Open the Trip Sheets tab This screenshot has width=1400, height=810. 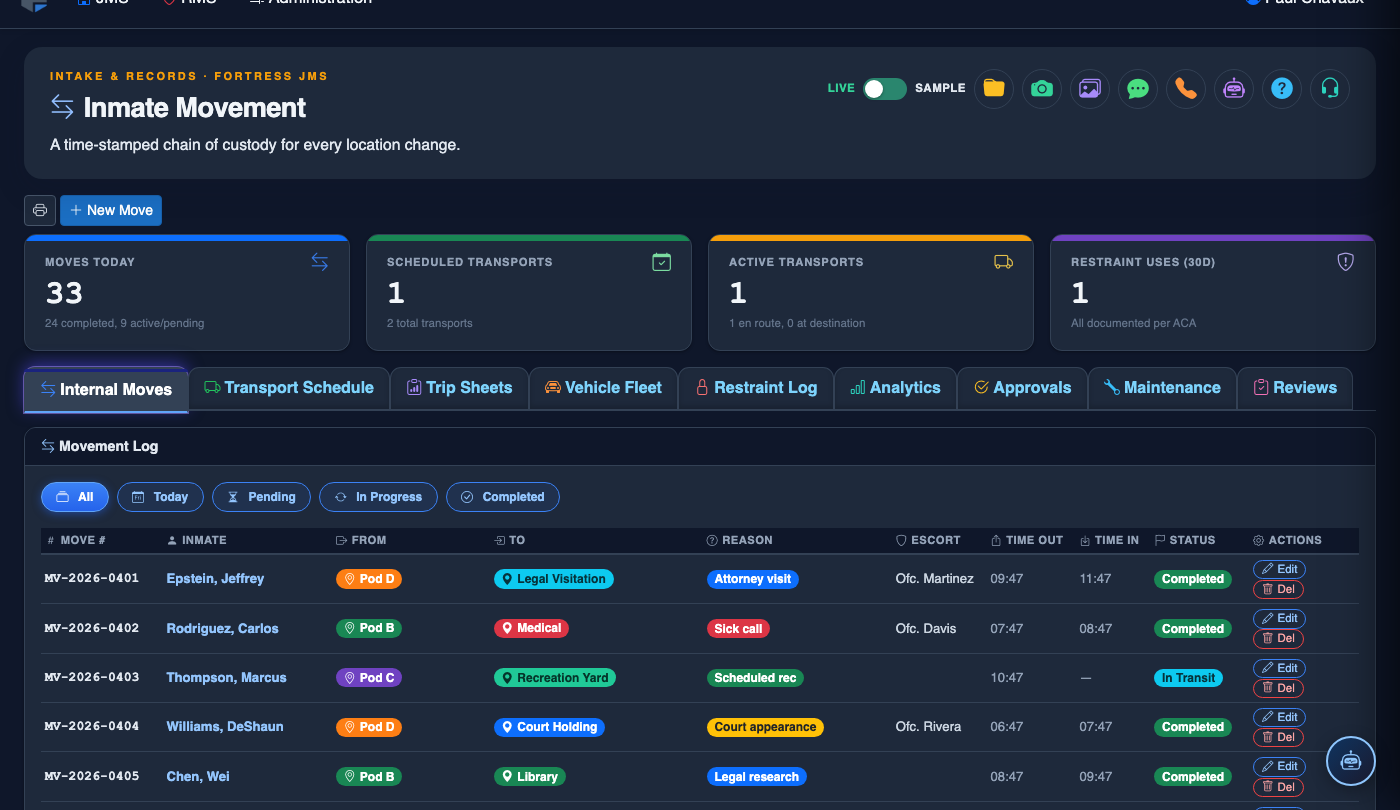(x=459, y=388)
